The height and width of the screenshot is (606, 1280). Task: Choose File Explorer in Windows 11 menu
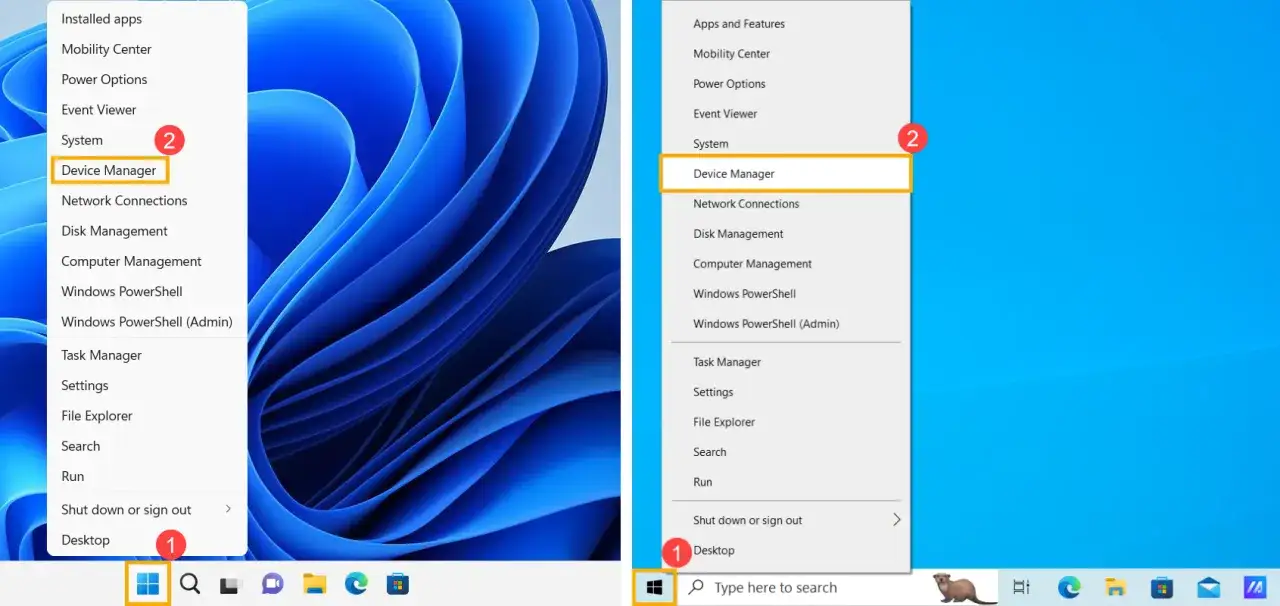[147, 416]
